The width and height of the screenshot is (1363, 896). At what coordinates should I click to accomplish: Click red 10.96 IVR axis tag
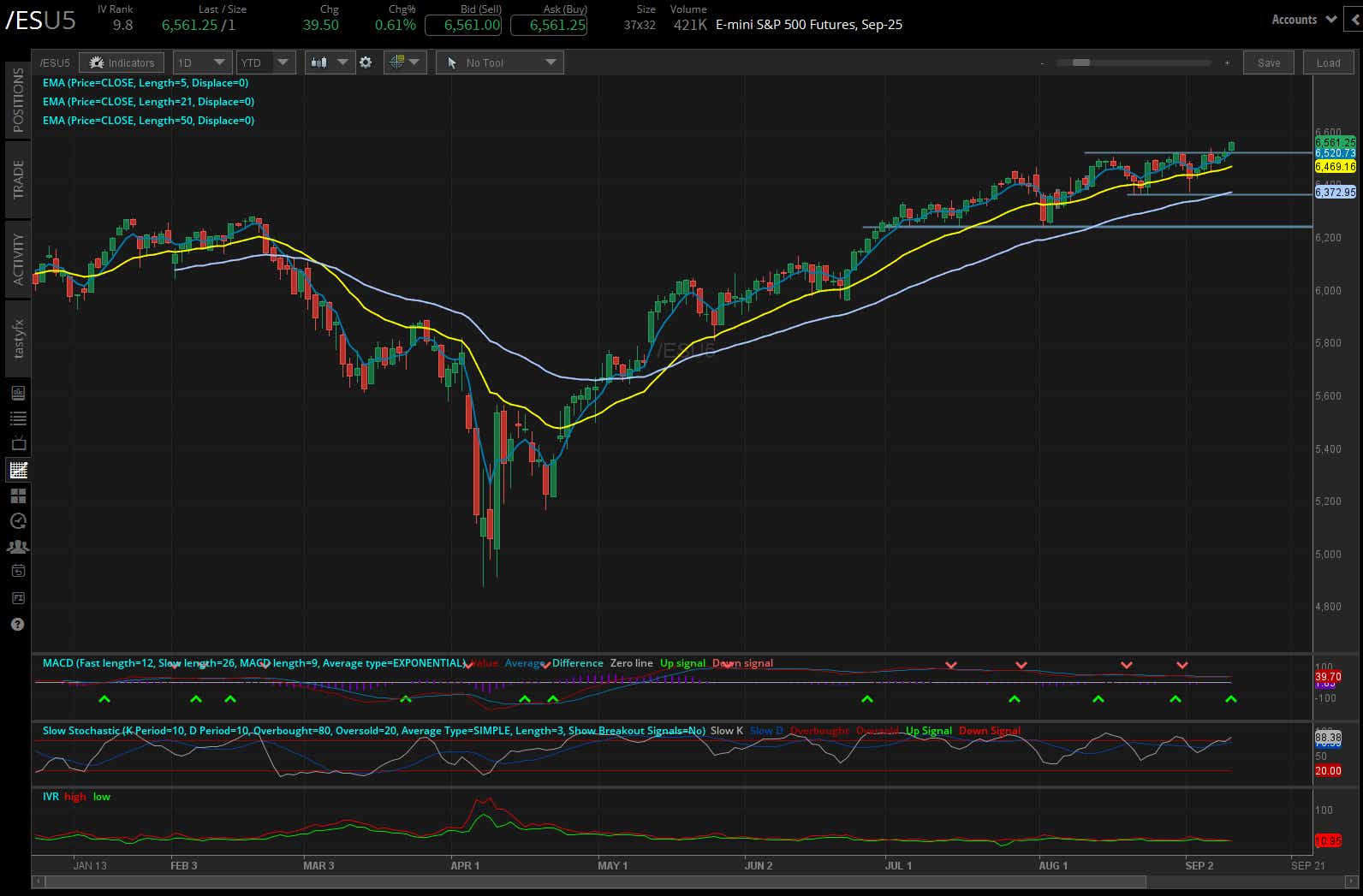coord(1328,841)
